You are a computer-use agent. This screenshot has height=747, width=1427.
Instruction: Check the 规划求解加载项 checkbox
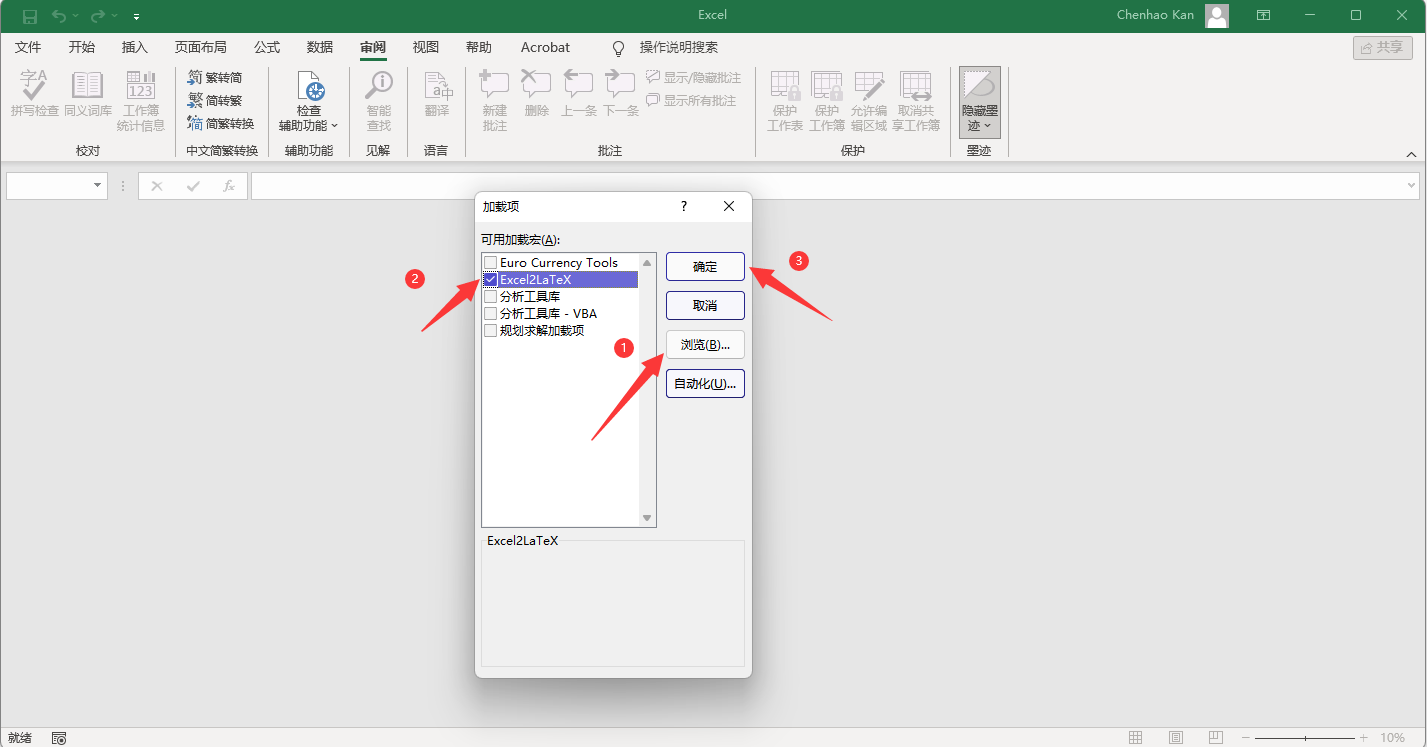tap(491, 331)
